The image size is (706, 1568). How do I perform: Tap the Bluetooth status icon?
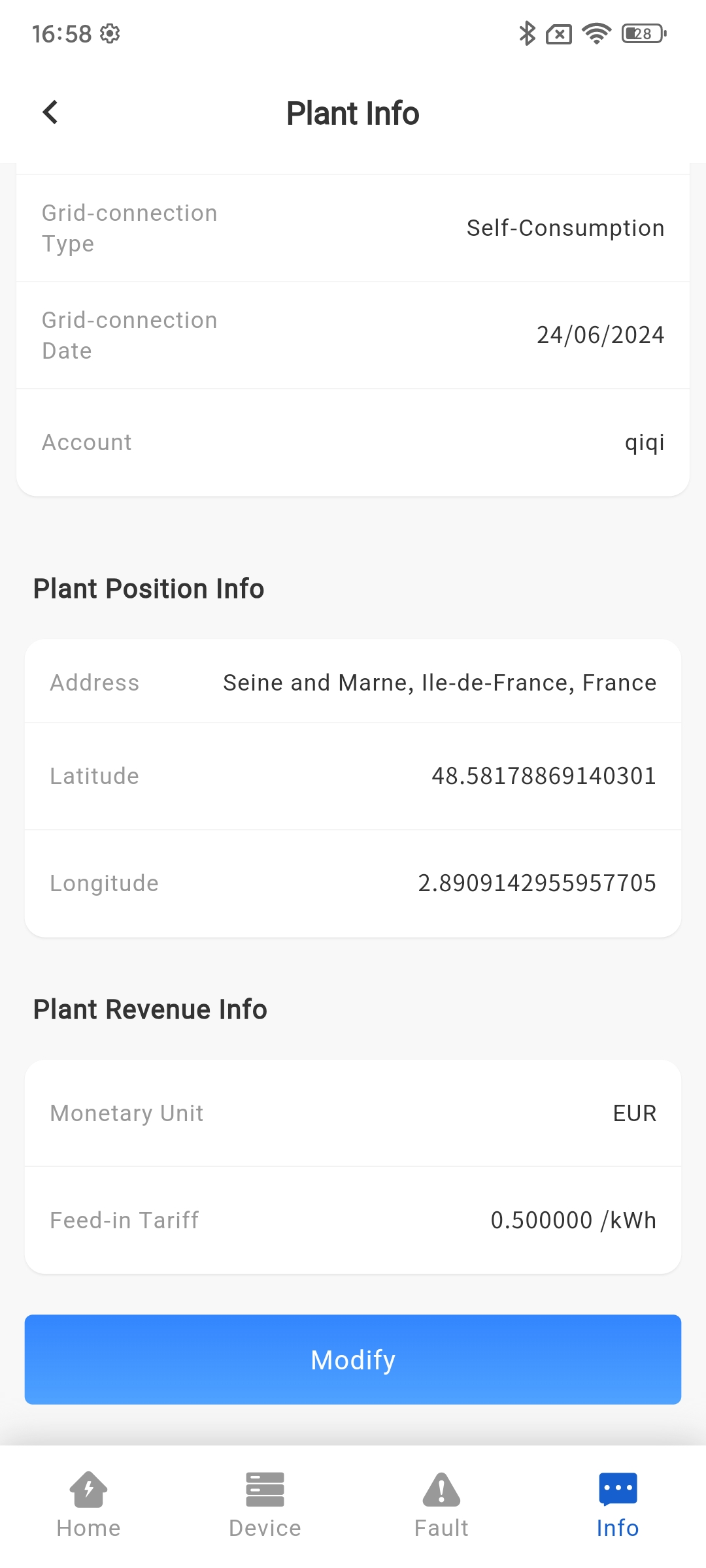(527, 33)
